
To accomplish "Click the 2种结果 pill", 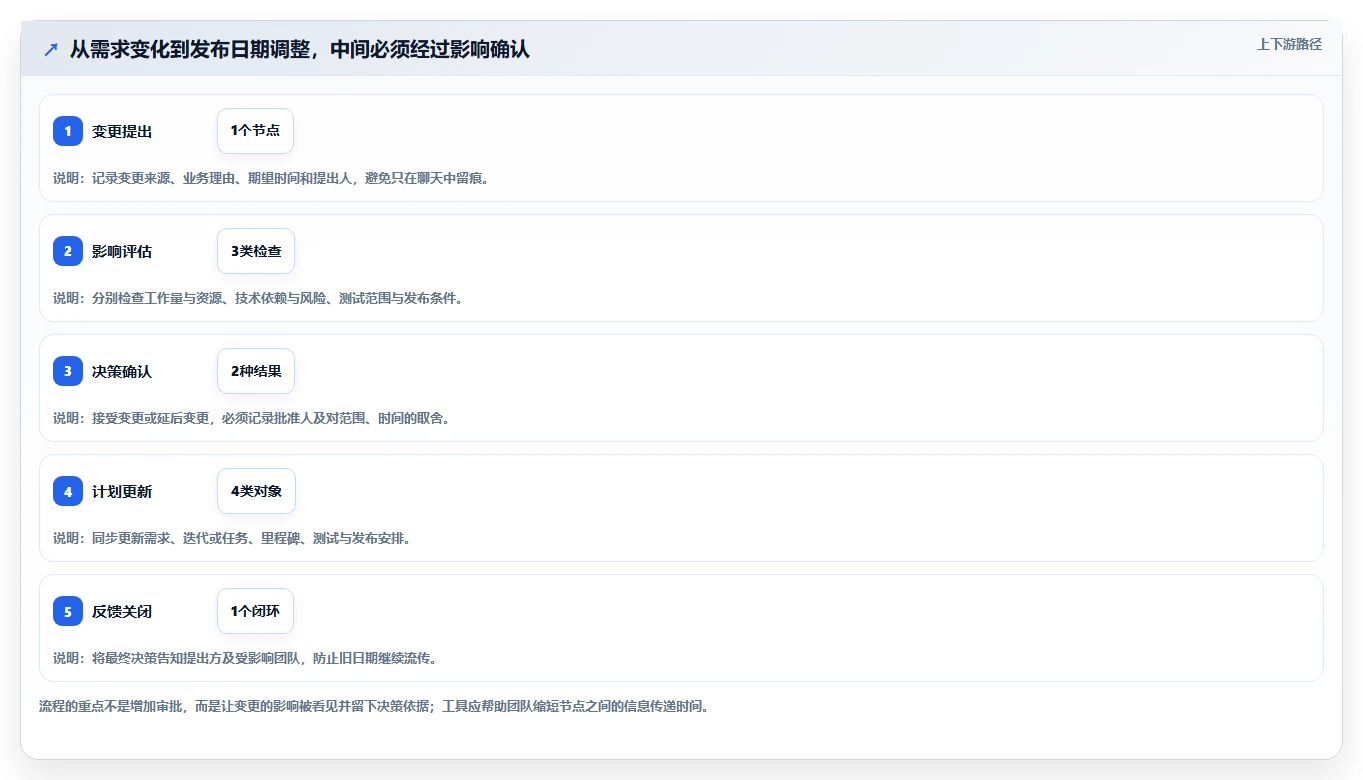I will coord(256,371).
